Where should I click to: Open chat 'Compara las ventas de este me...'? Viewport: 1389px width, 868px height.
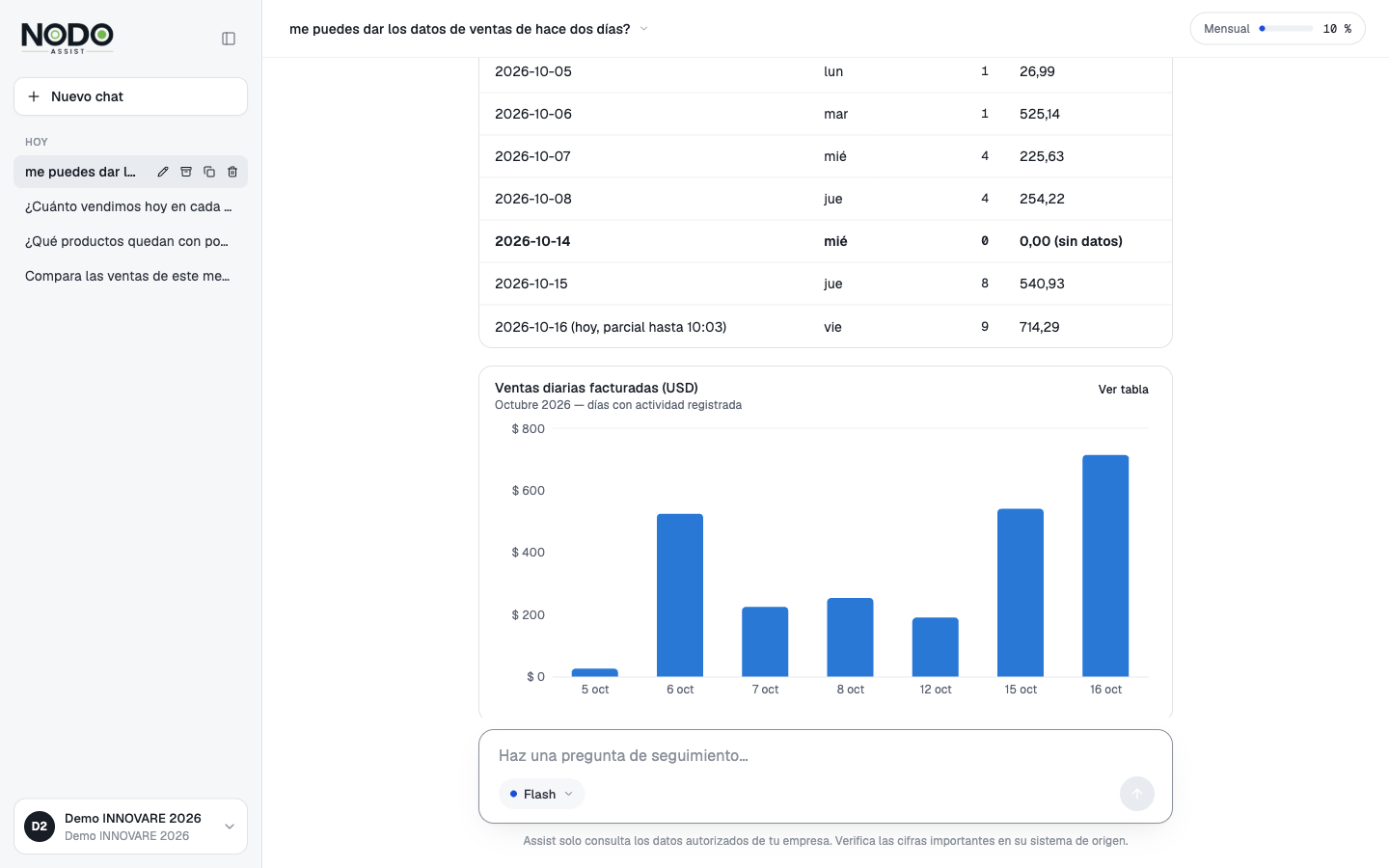[130, 276]
